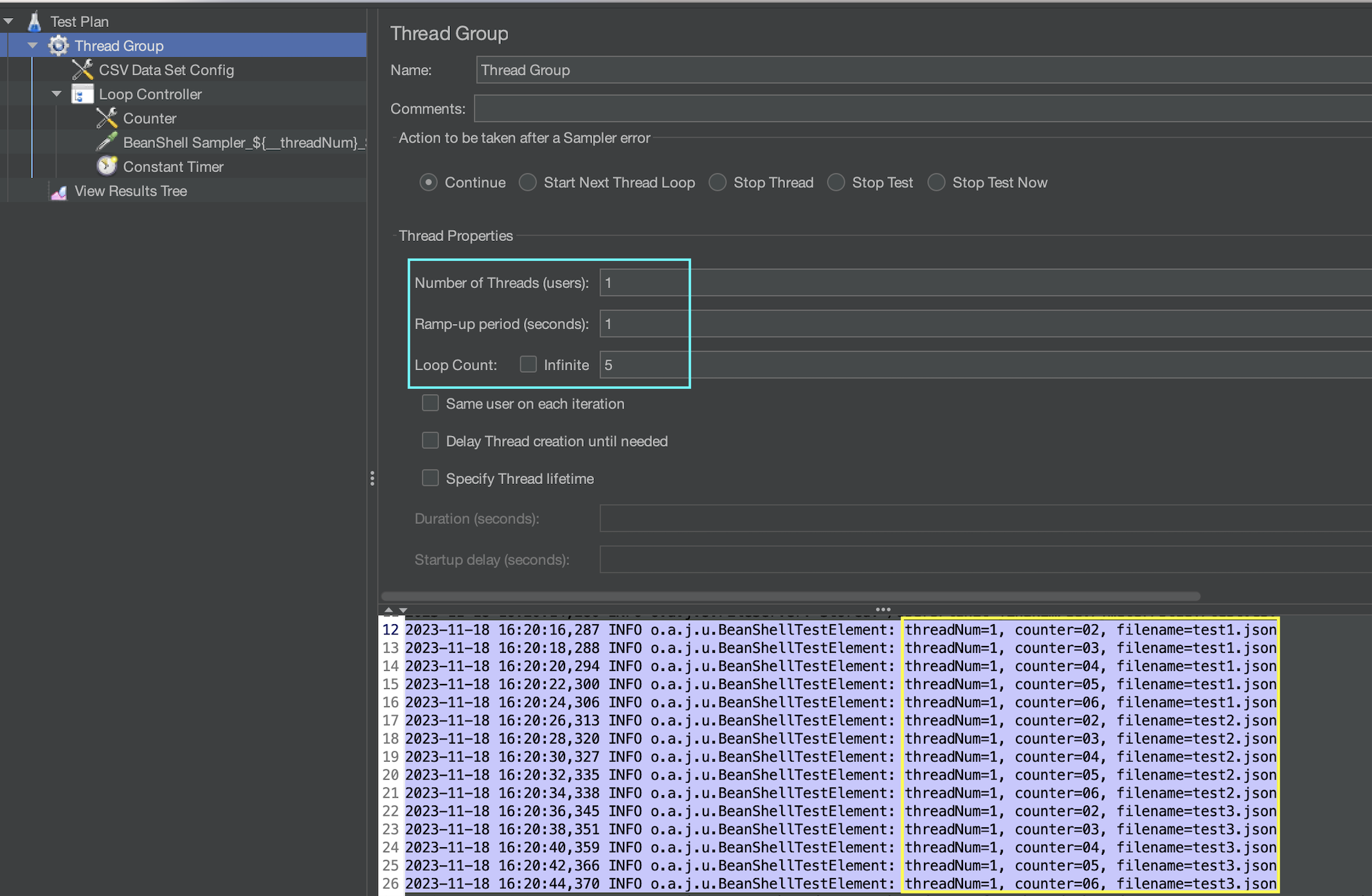Collapse the Loop Controller node arrow
Screen dimensions: 1372x896
coord(57,94)
